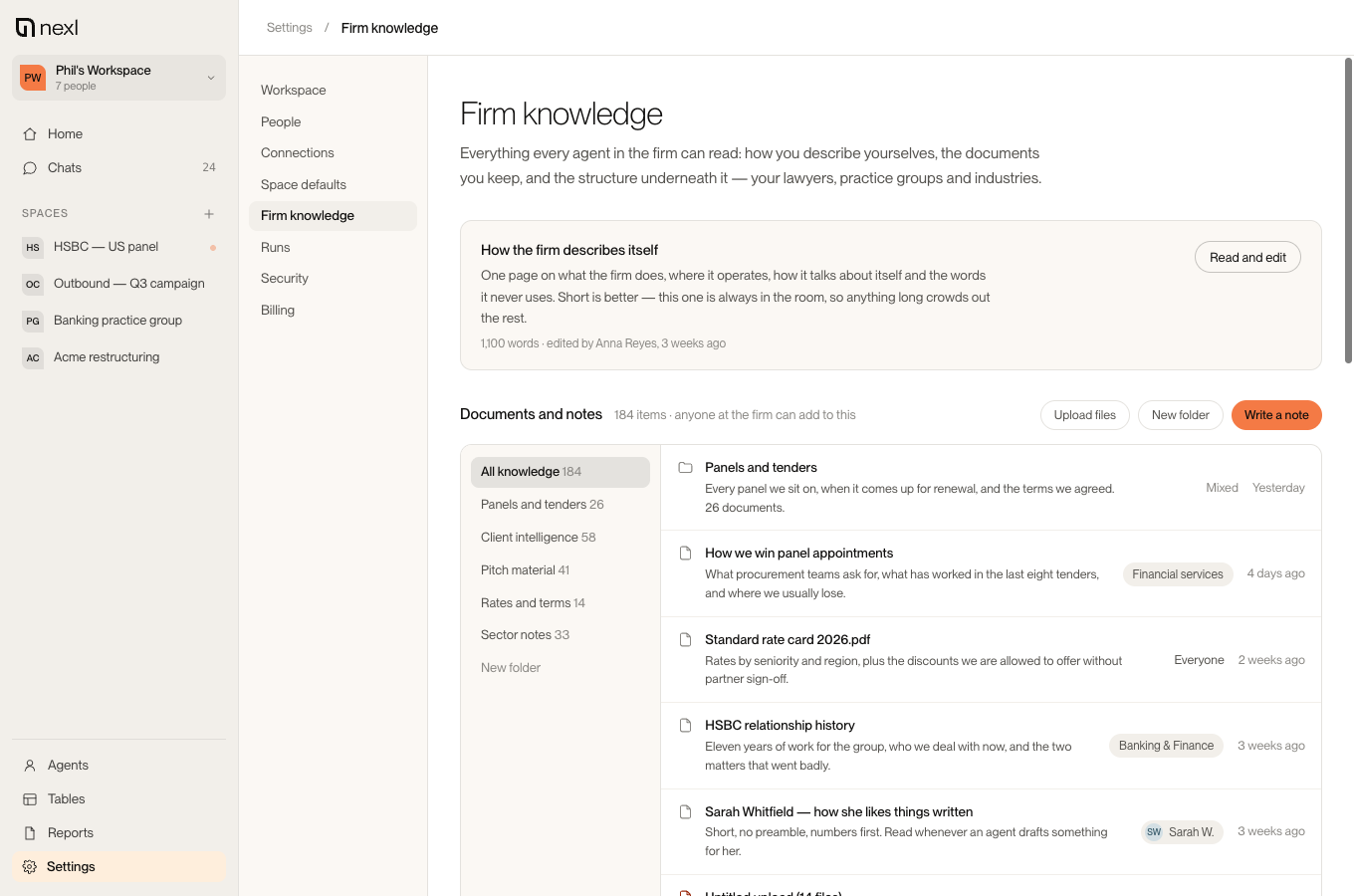1354x896 pixels.
Task: Click the New folder button in header
Action: 1181,415
